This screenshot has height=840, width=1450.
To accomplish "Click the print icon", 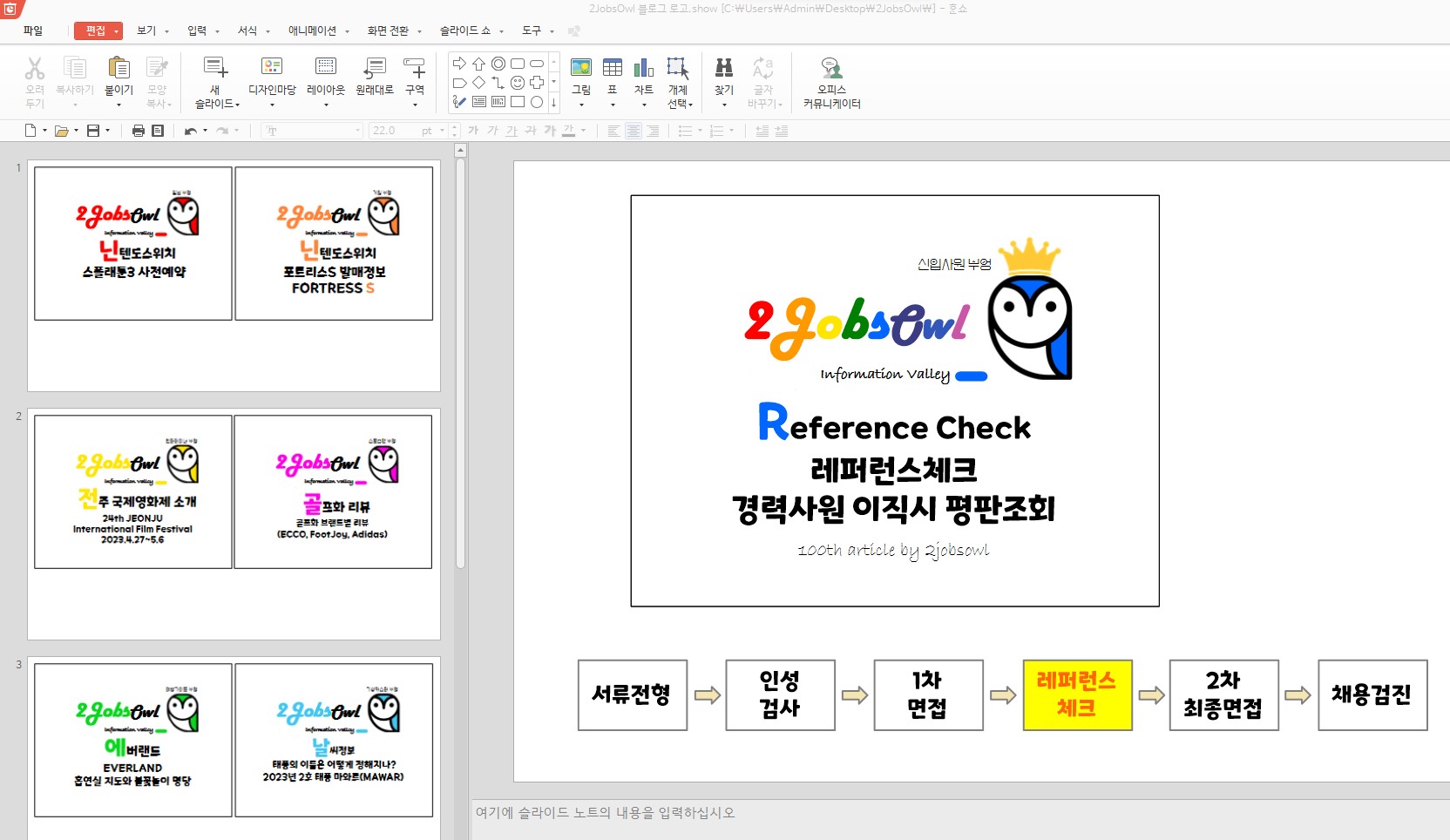I will (138, 131).
